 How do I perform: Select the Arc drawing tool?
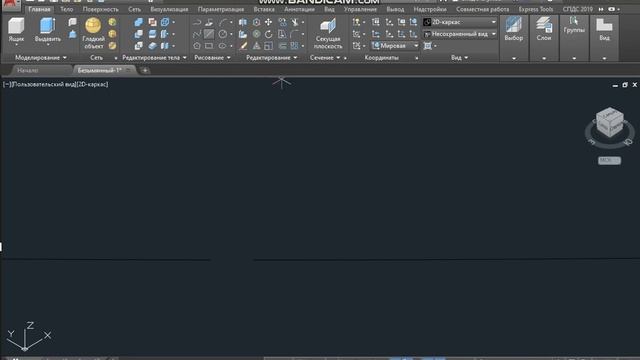(223, 22)
